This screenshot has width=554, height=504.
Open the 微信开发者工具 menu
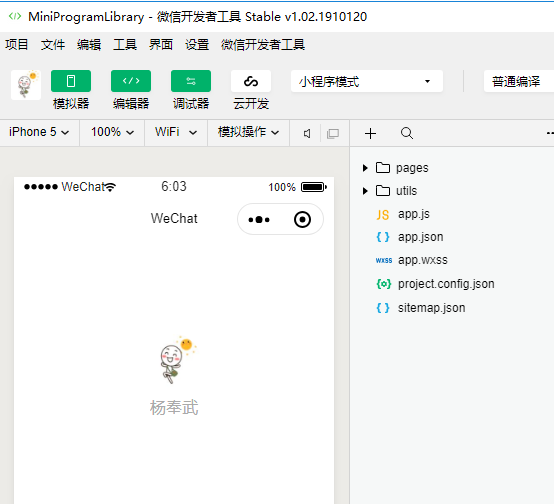point(263,45)
